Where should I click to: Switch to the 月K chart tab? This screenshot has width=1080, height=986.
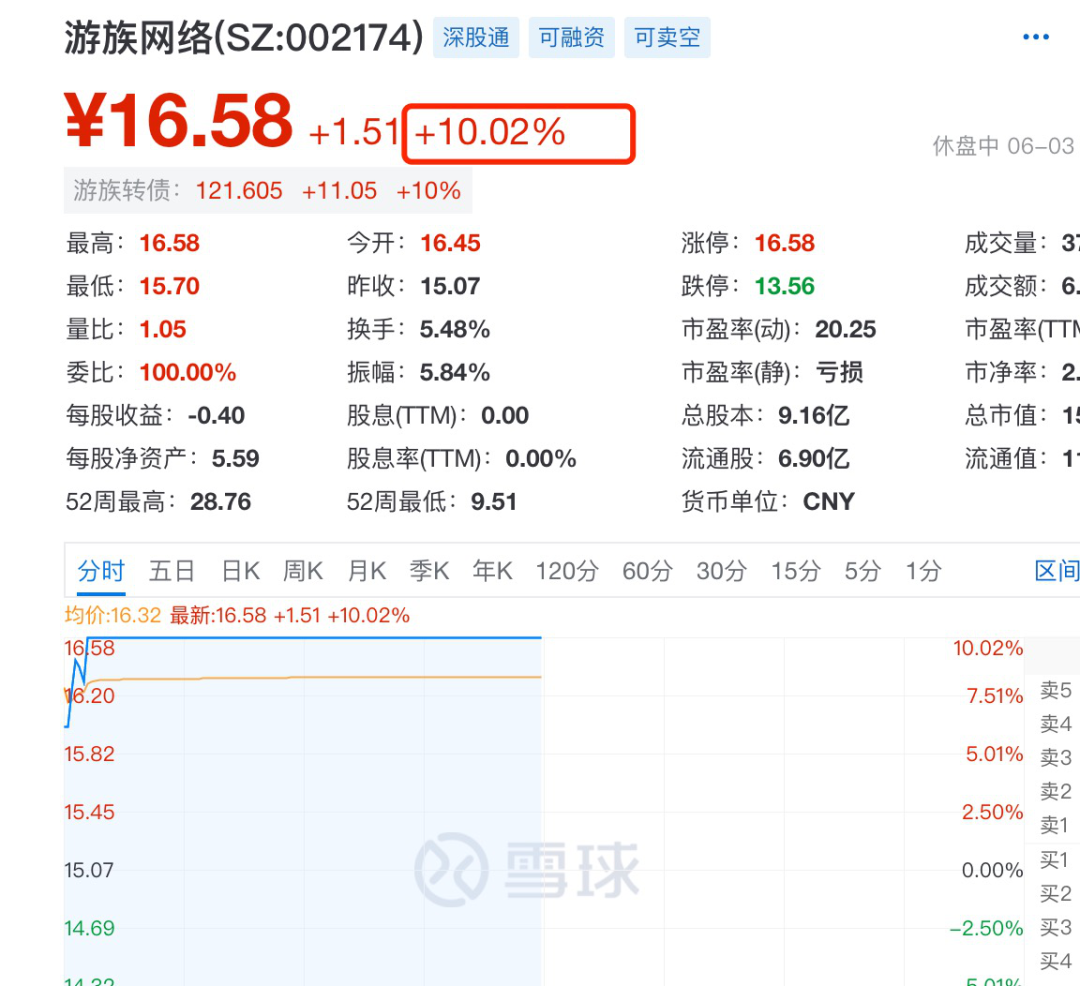click(x=366, y=571)
